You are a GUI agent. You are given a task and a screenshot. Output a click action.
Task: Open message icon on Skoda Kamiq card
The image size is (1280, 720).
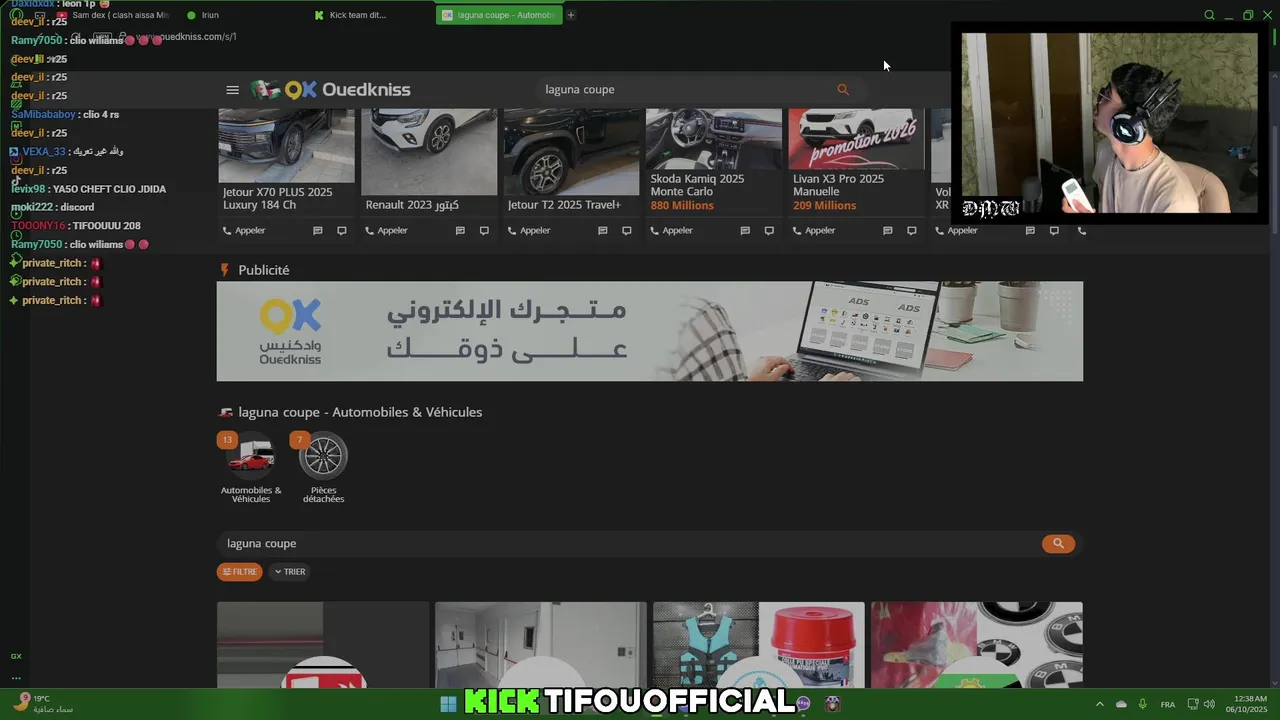pyautogui.click(x=745, y=231)
